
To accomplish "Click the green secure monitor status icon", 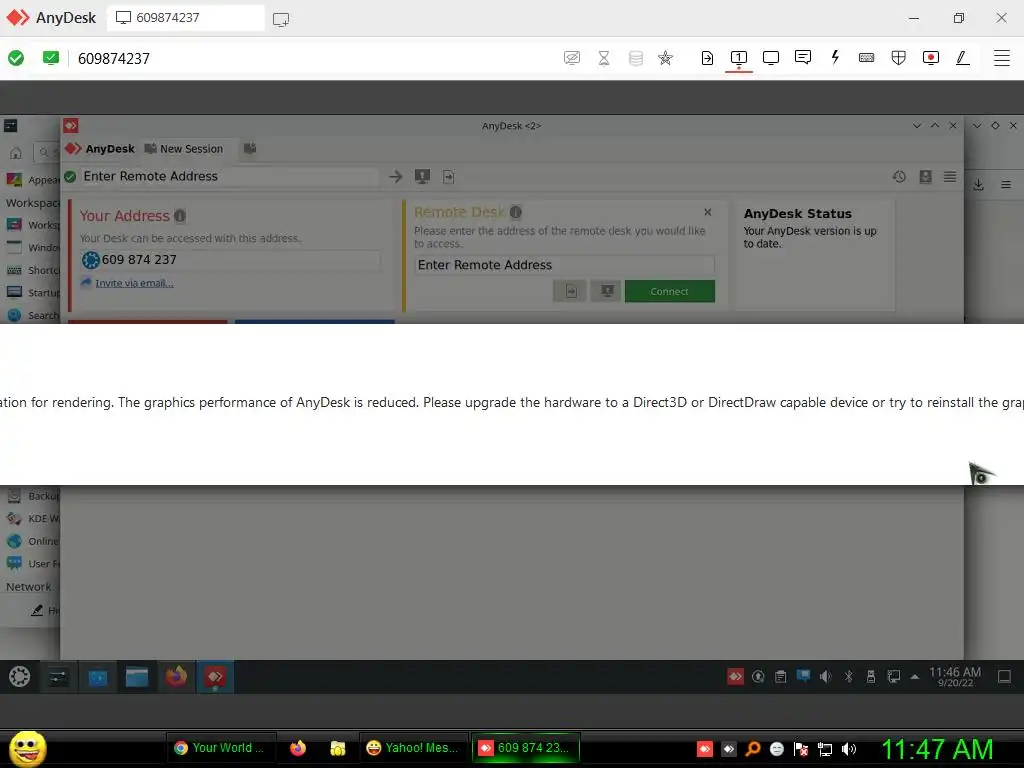I will coord(51,58).
